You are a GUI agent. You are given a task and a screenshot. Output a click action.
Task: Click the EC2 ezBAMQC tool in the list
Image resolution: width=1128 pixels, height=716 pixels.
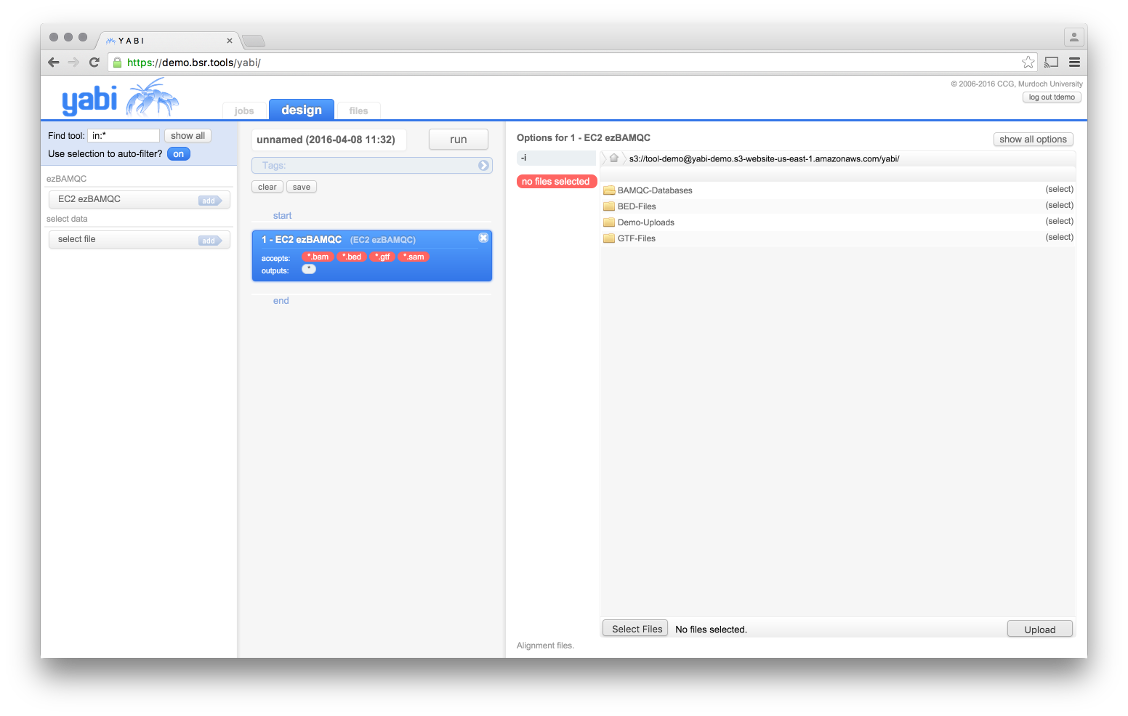tap(139, 199)
